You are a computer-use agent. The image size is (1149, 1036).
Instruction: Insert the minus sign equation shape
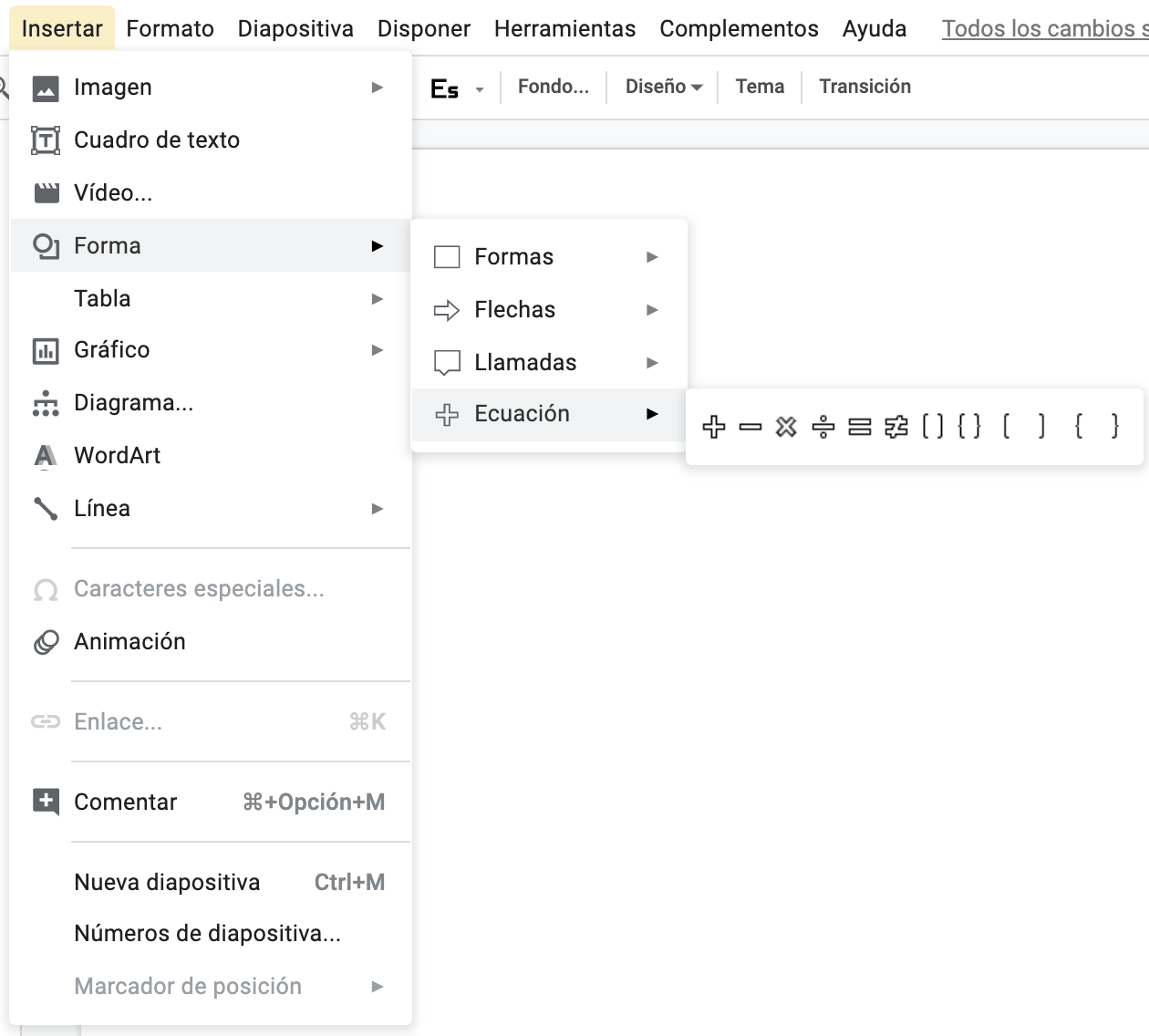tap(750, 426)
